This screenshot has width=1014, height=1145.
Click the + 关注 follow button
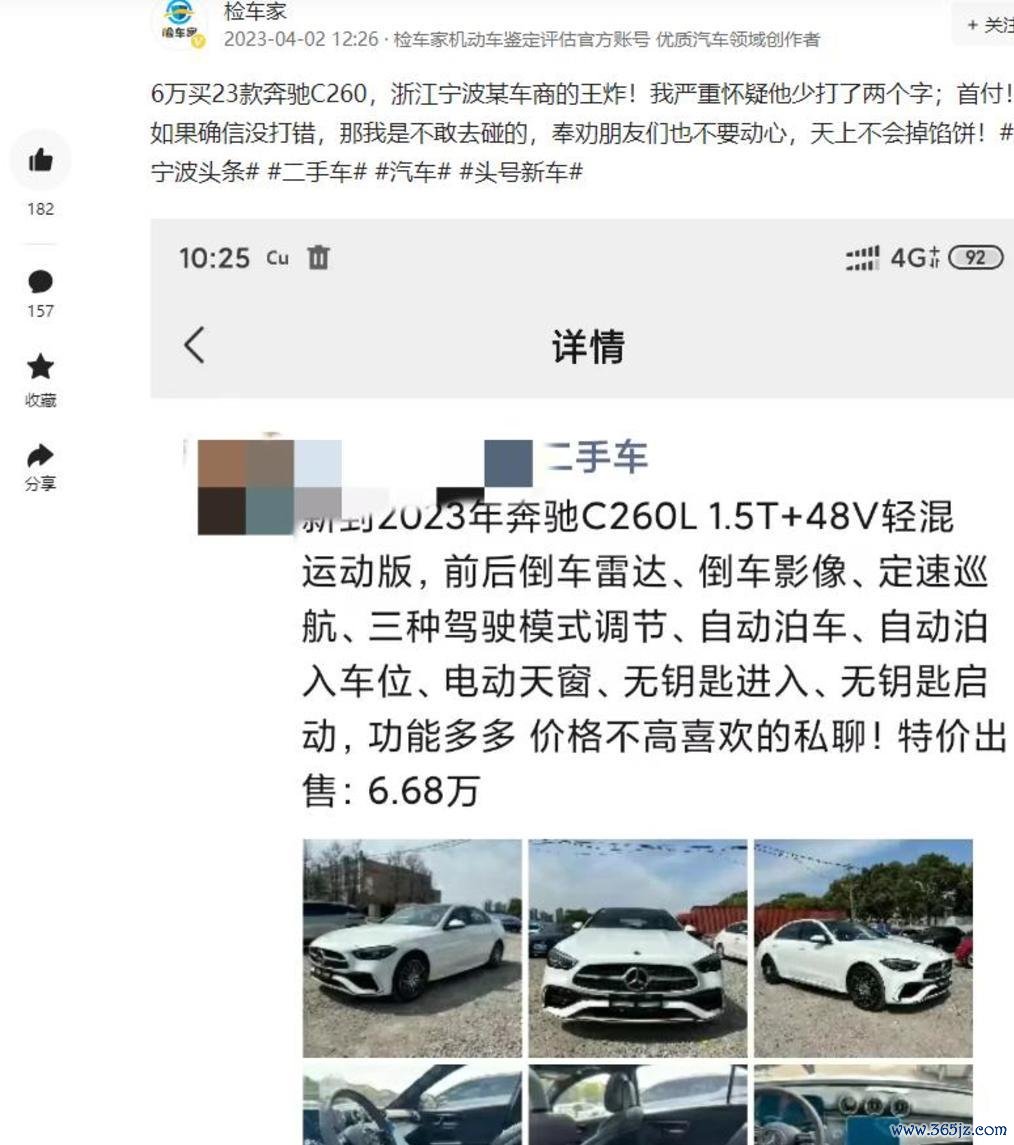(988, 25)
